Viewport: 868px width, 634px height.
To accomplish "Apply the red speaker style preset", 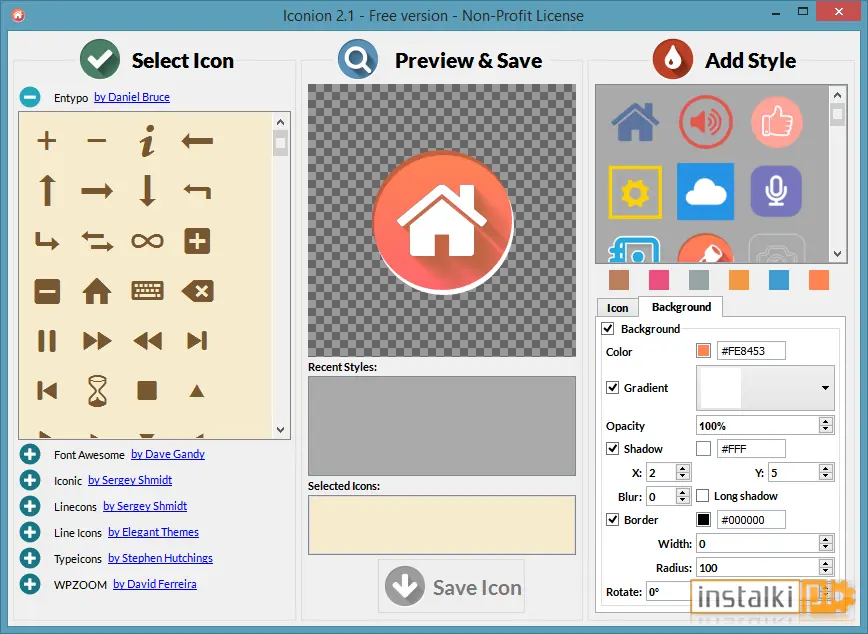I will point(705,122).
